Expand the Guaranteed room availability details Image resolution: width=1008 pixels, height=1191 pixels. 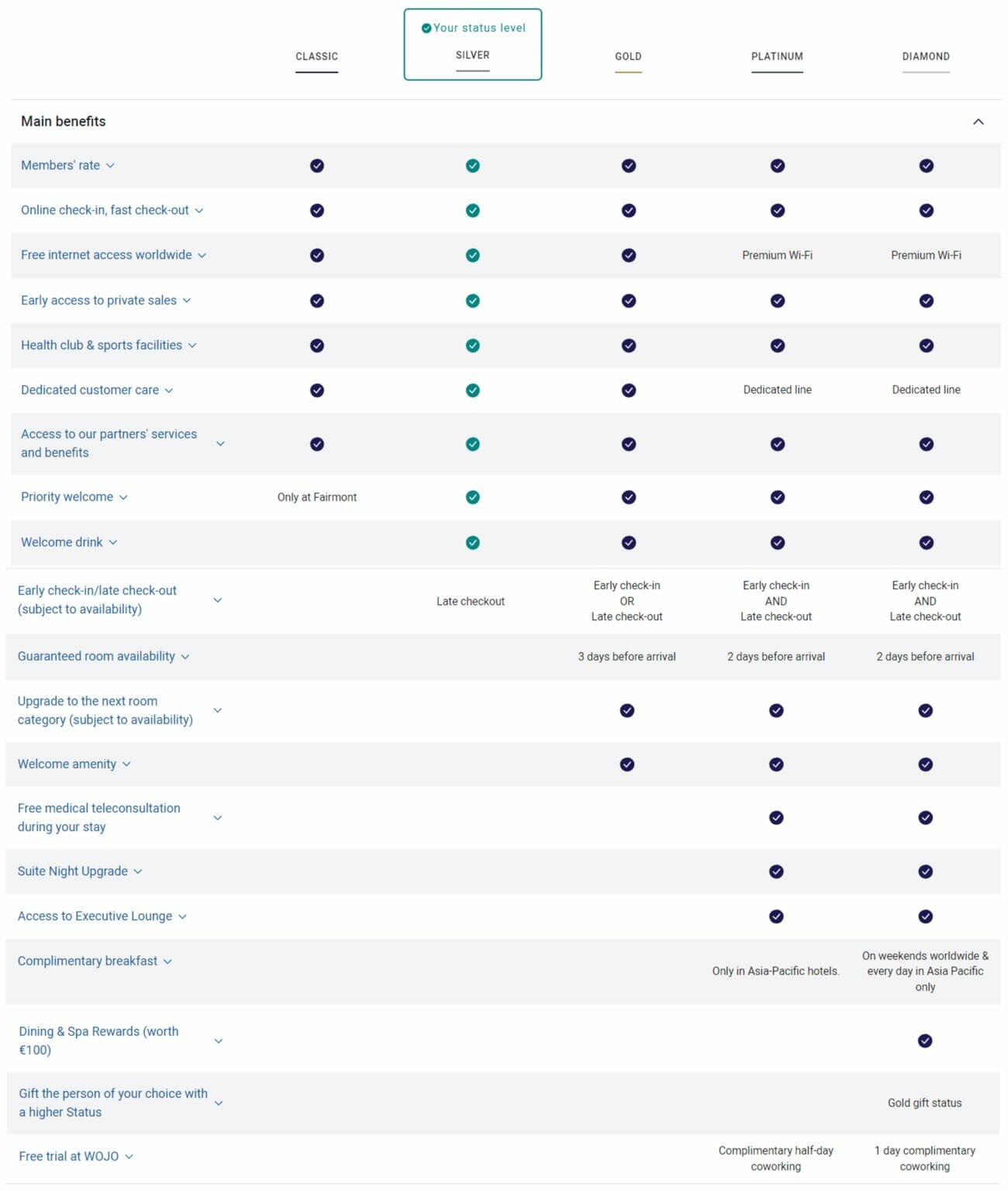[x=186, y=657]
